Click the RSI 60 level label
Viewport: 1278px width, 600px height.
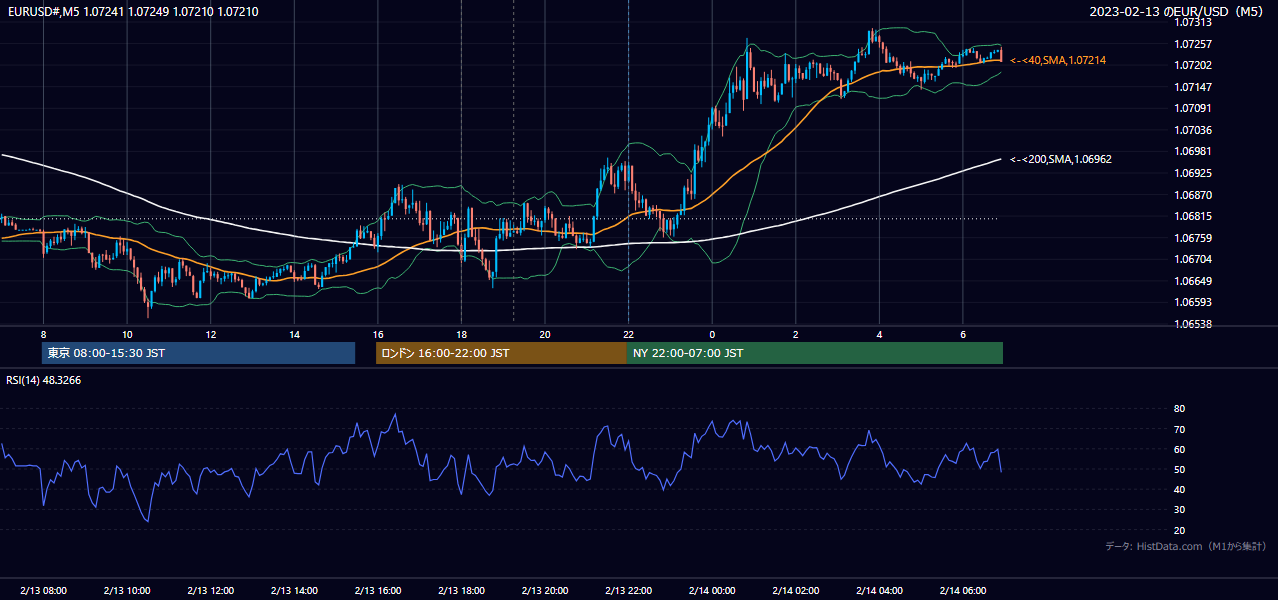[x=1179, y=449]
